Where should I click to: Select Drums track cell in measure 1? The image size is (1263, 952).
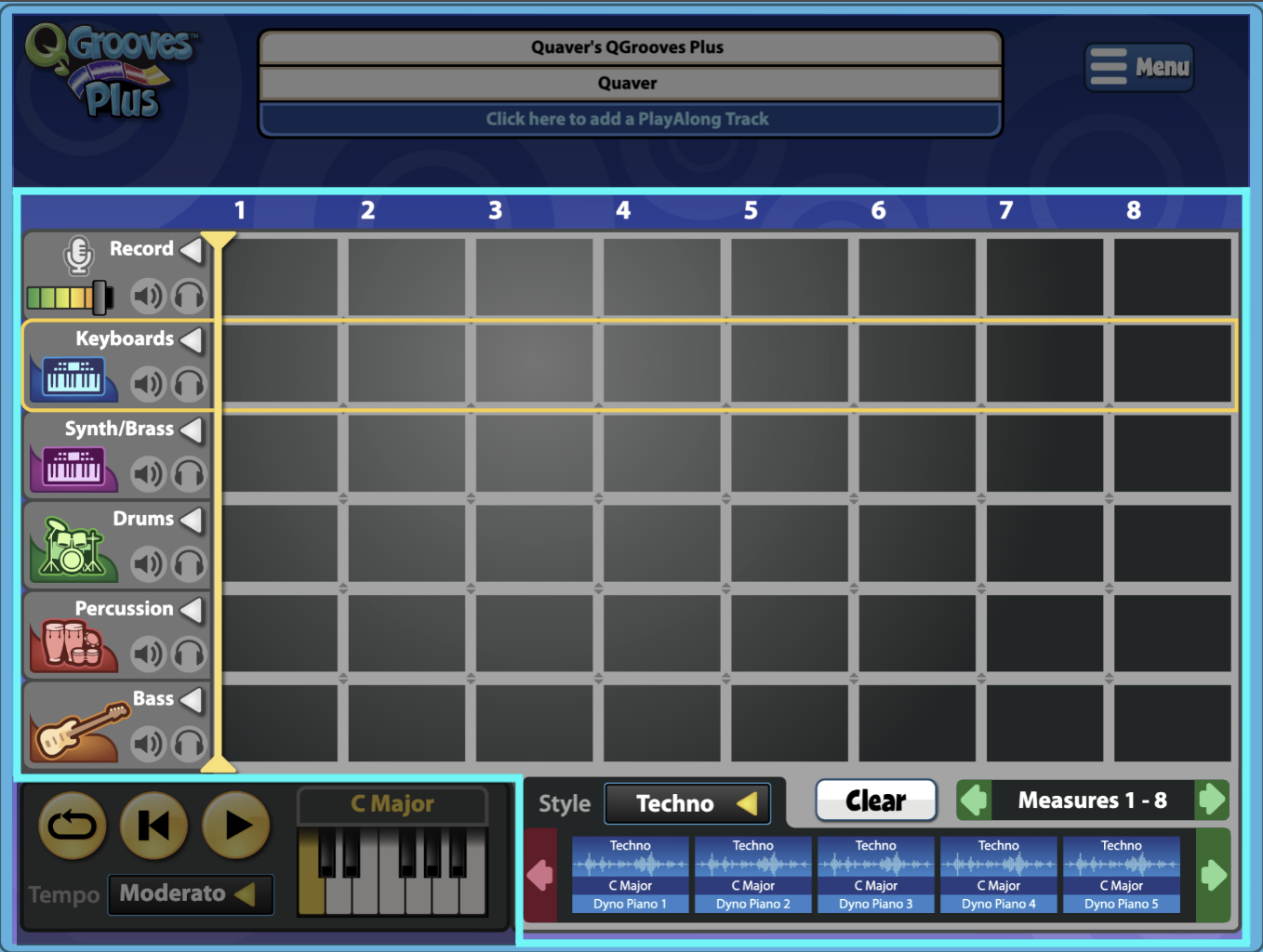coord(279,543)
